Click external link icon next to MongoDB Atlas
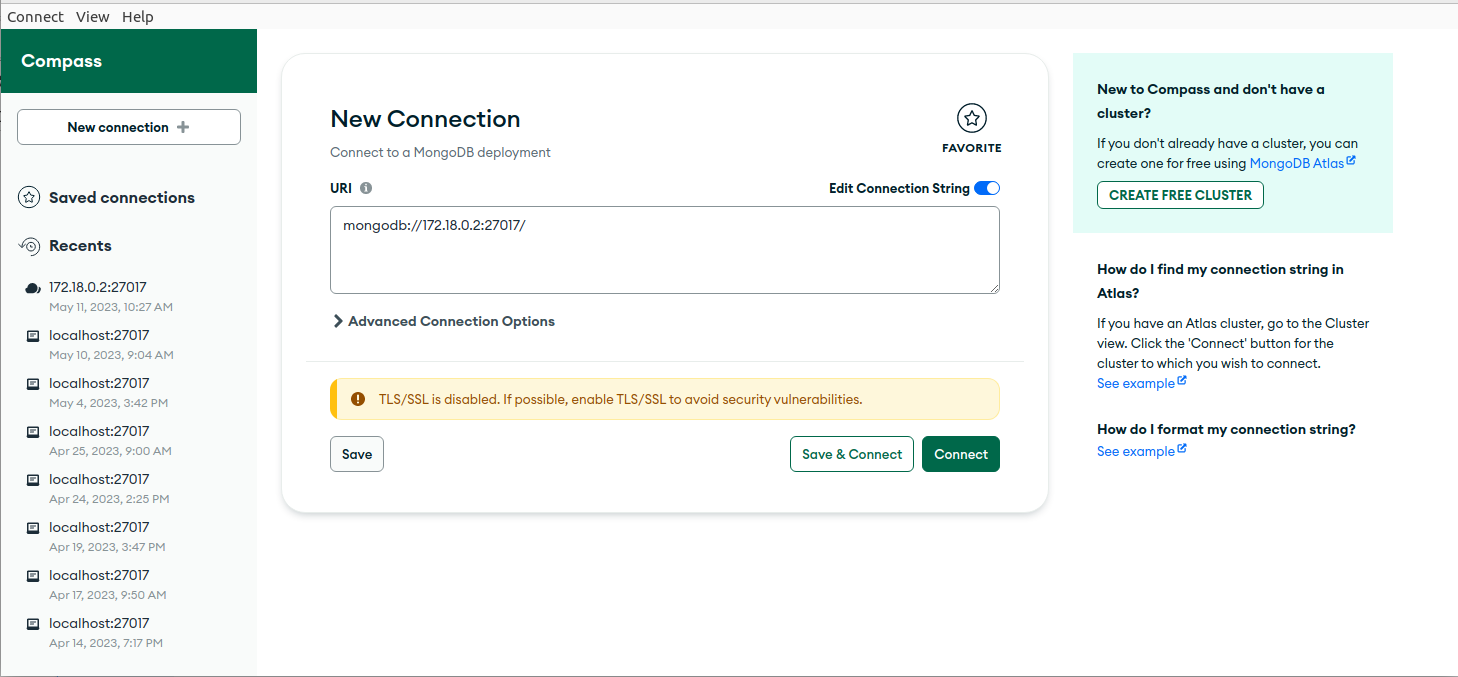Image resolution: width=1458 pixels, height=677 pixels. [1351, 160]
